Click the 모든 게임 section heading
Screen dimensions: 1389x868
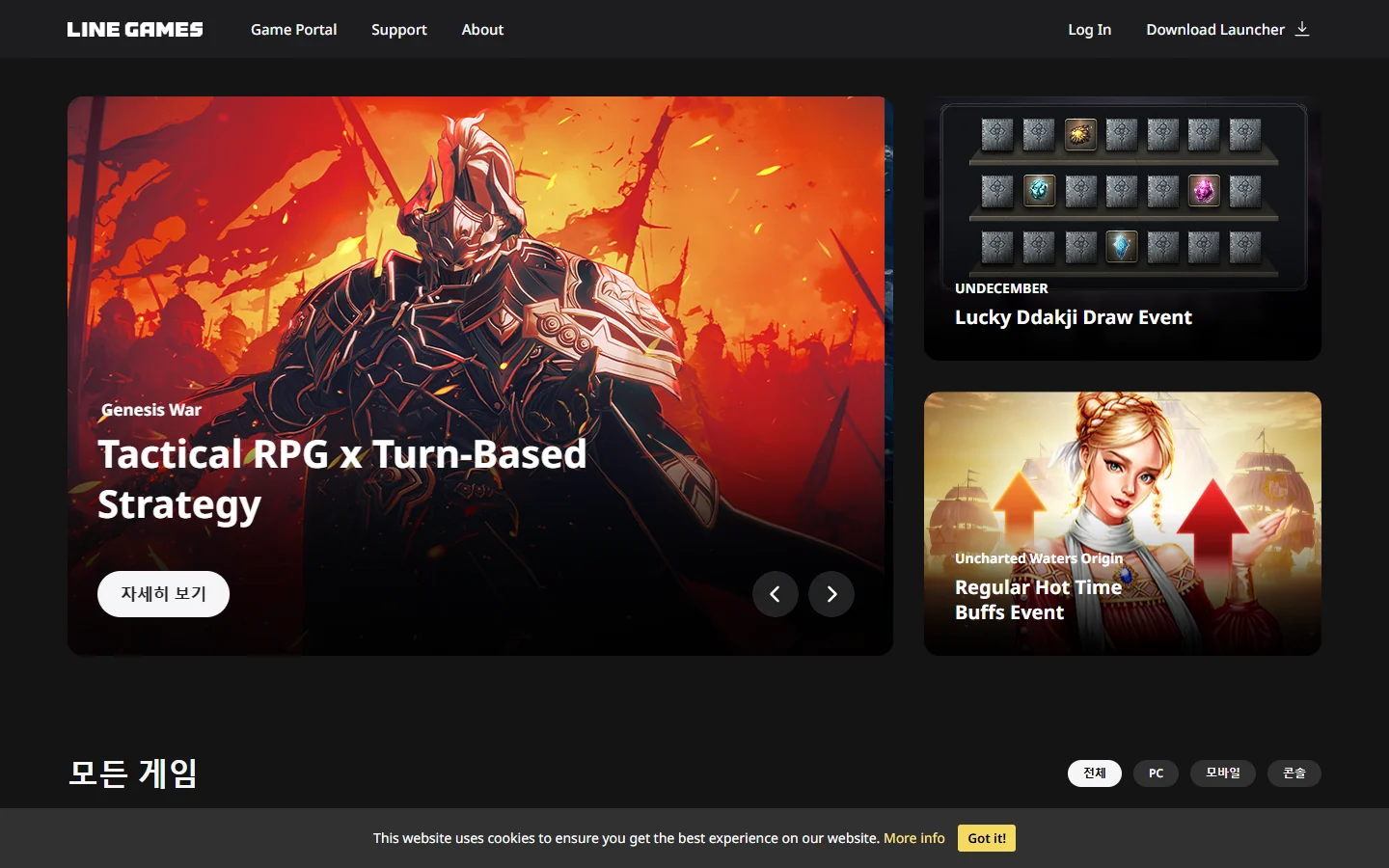pos(133,773)
